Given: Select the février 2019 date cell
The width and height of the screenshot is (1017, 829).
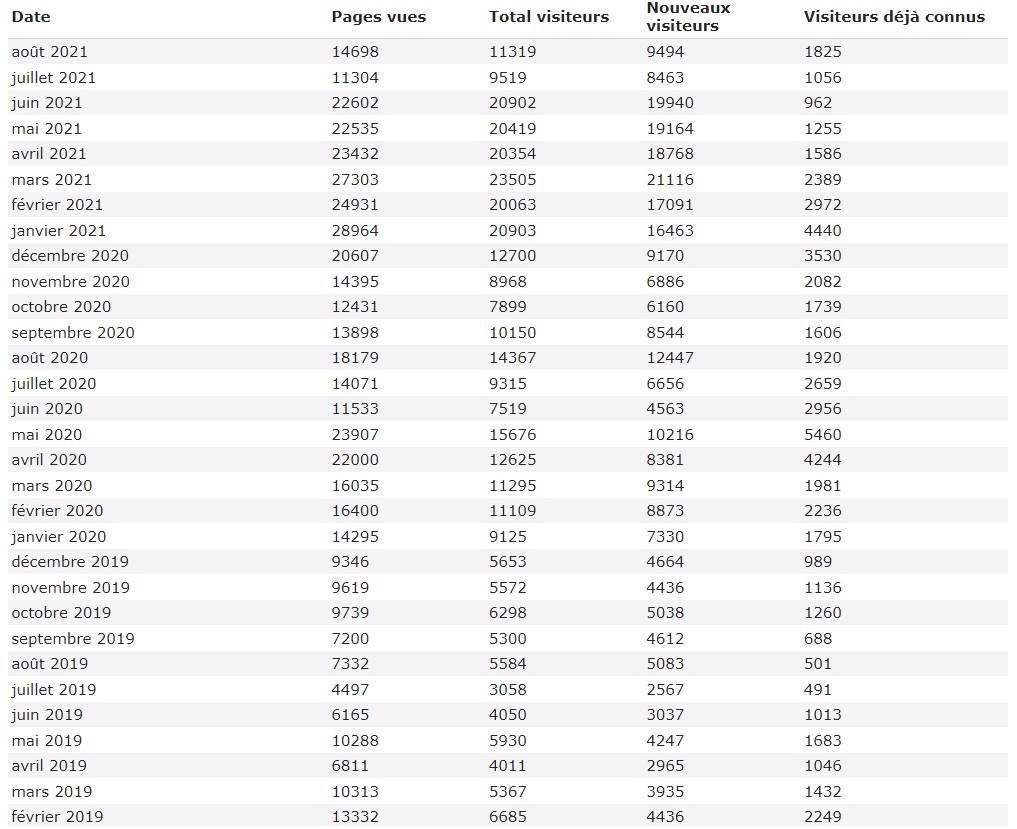Looking at the screenshot, I should pyautogui.click(x=57, y=817).
